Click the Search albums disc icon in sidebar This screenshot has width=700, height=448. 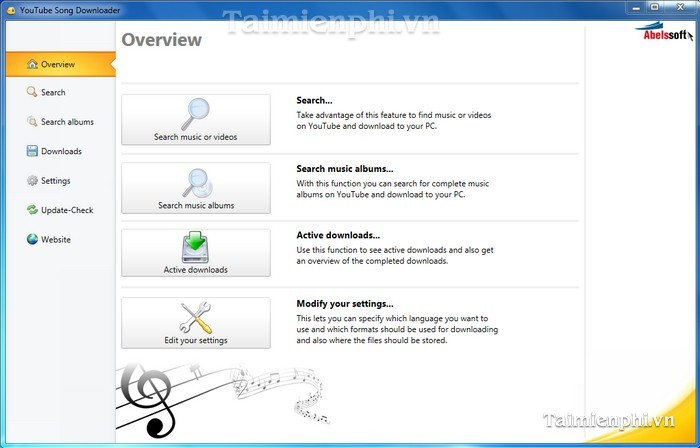pyautogui.click(x=32, y=121)
